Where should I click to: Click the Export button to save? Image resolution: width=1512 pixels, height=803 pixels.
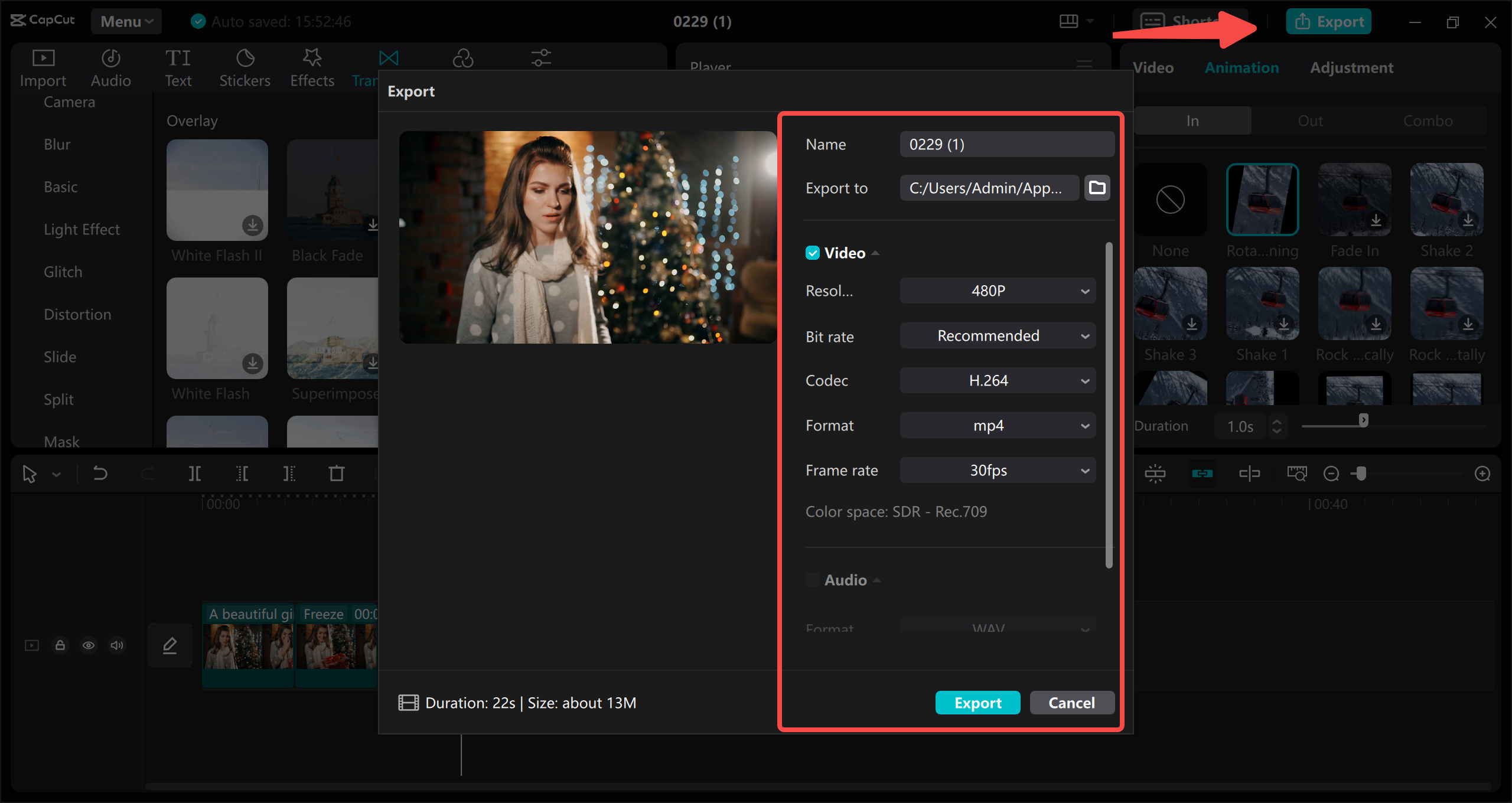click(x=977, y=702)
